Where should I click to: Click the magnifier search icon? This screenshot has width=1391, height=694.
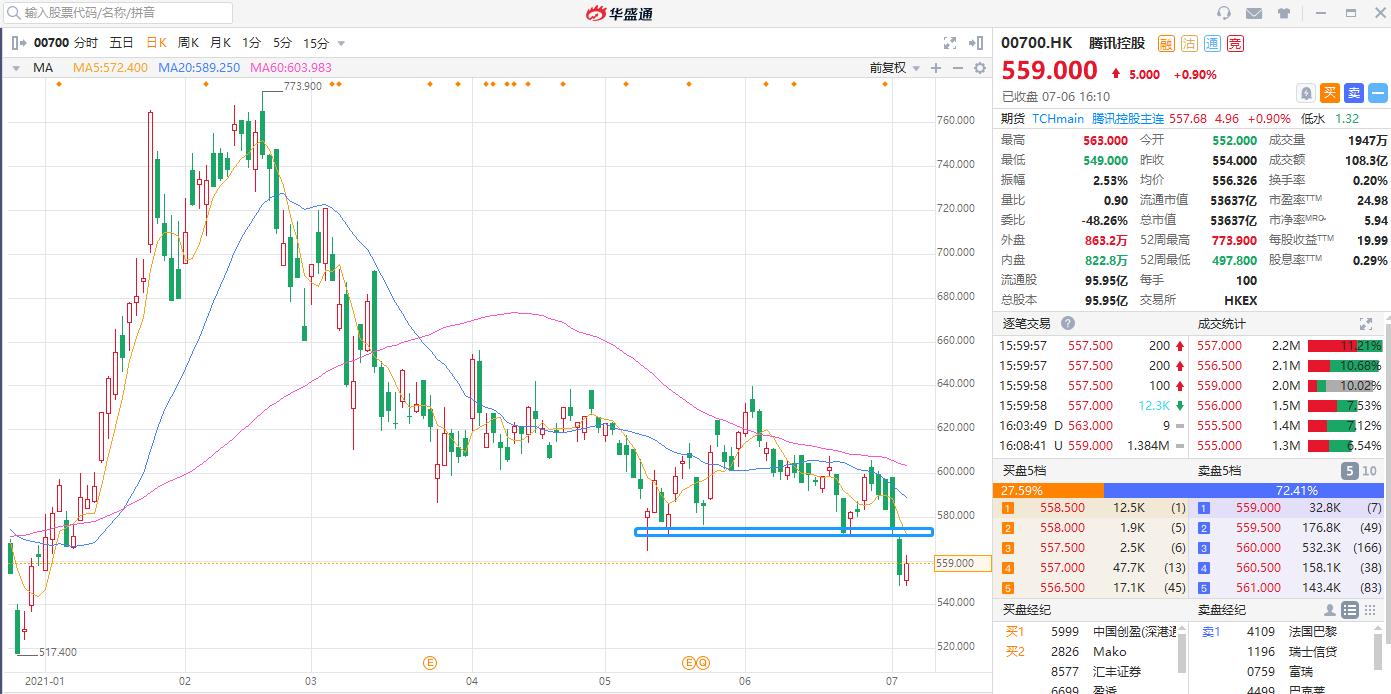coord(13,13)
